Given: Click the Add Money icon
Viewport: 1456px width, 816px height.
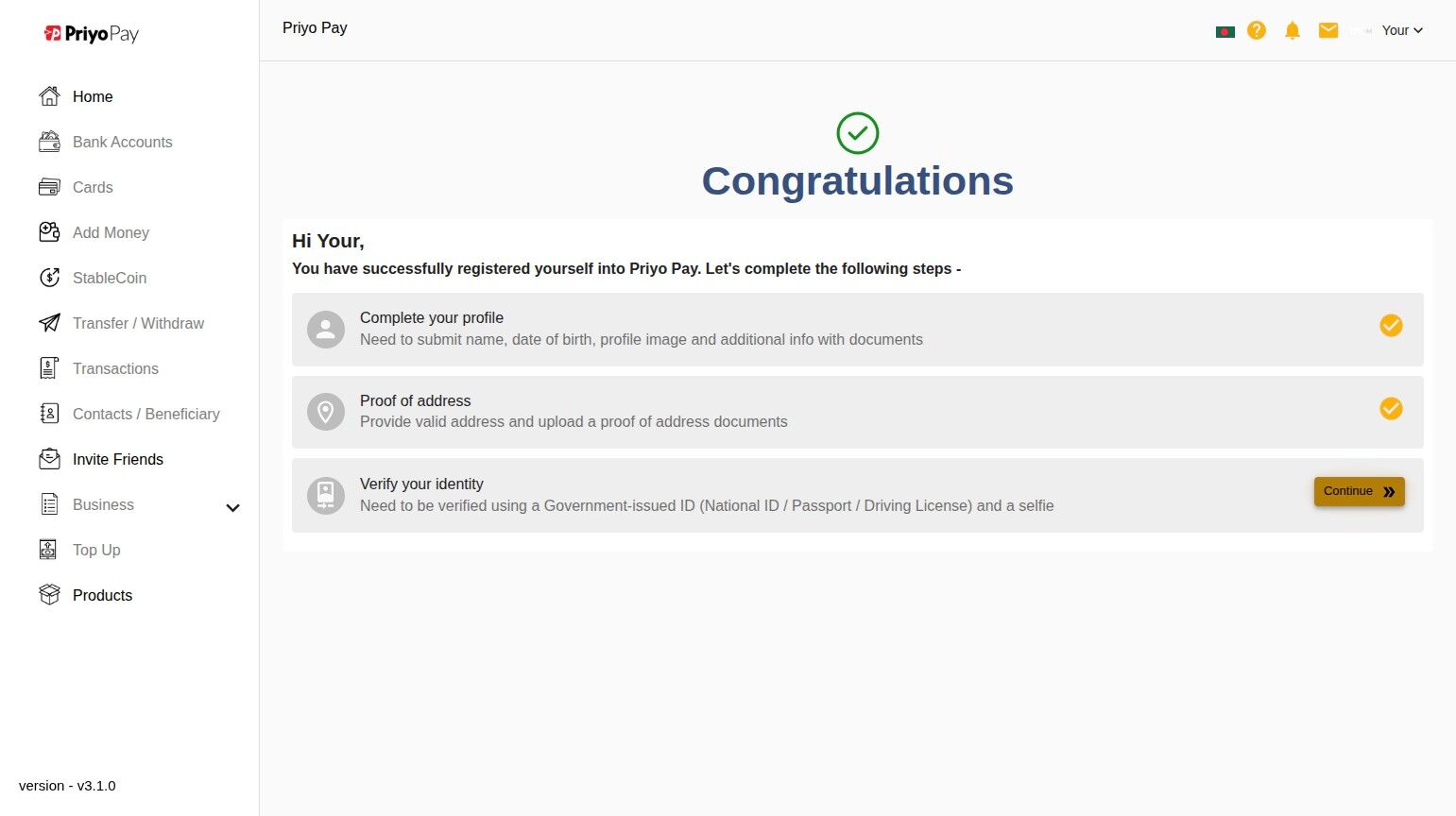Looking at the screenshot, I should 49,232.
